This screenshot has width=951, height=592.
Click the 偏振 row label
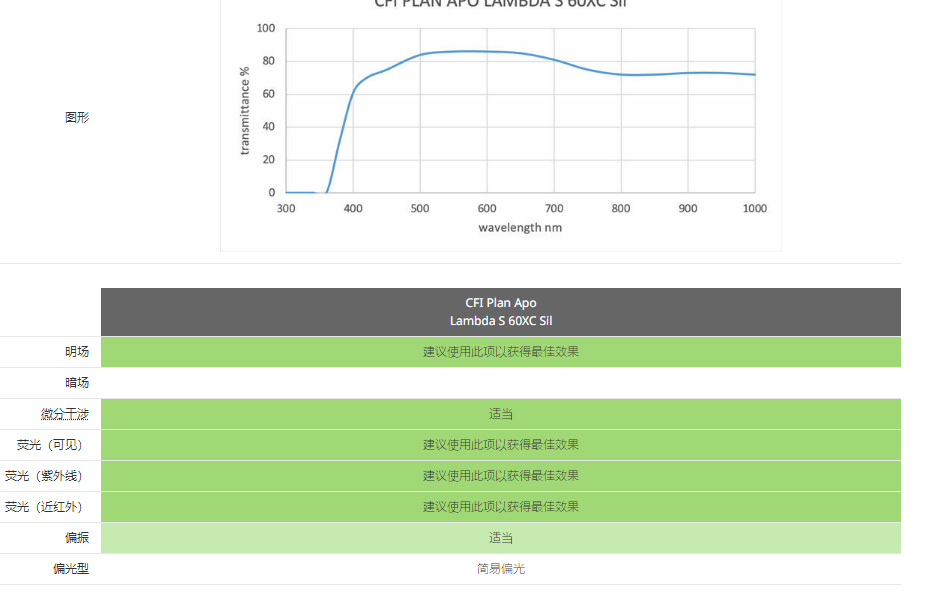[x=77, y=538]
